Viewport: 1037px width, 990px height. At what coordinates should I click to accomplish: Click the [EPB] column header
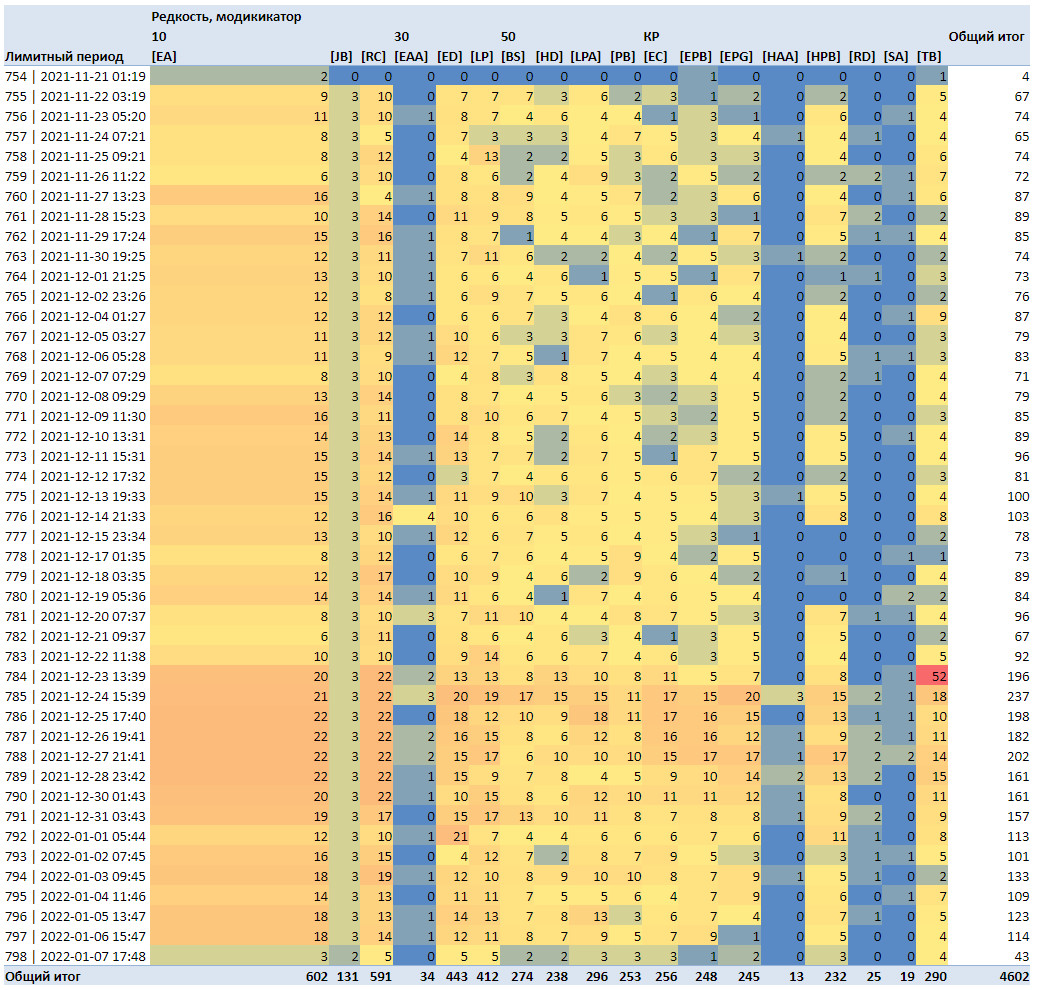pos(696,57)
